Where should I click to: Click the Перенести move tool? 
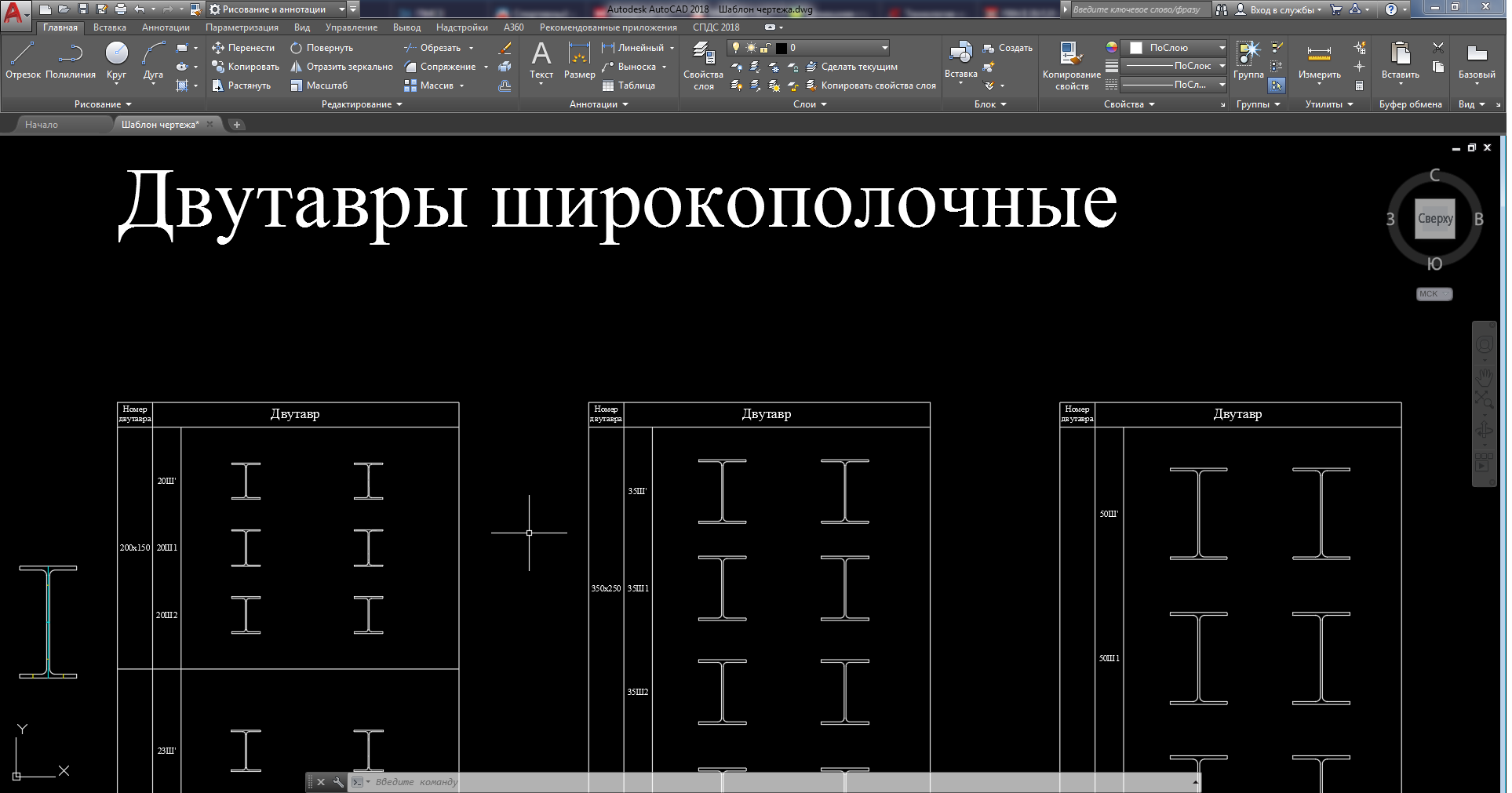pos(243,48)
